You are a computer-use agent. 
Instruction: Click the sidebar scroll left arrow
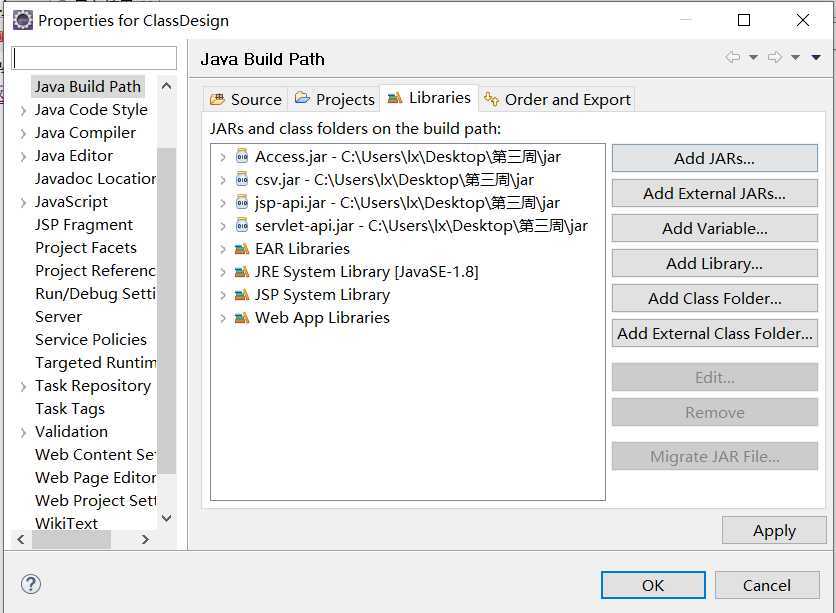coord(21,539)
